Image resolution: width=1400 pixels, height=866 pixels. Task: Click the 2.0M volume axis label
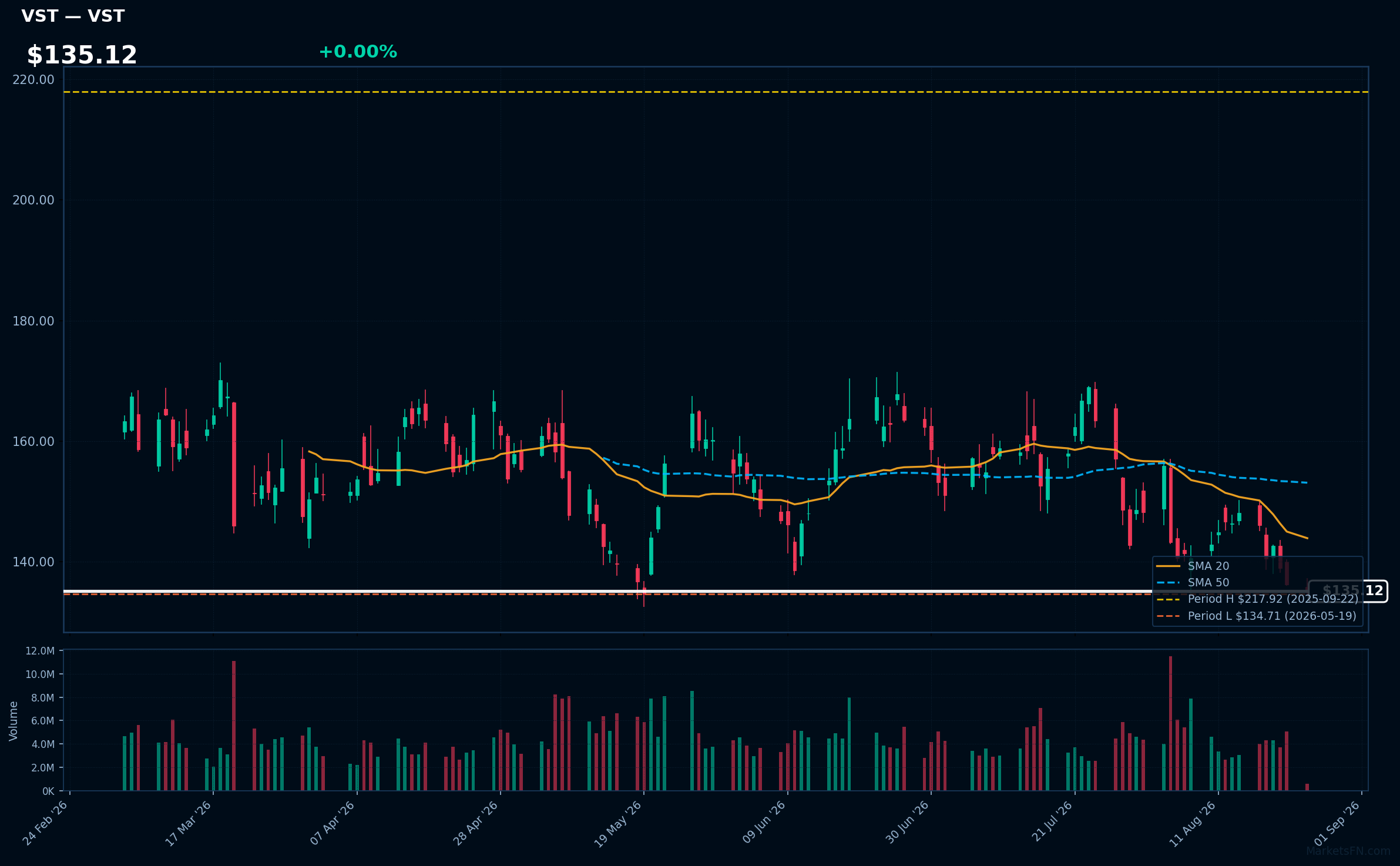43,768
